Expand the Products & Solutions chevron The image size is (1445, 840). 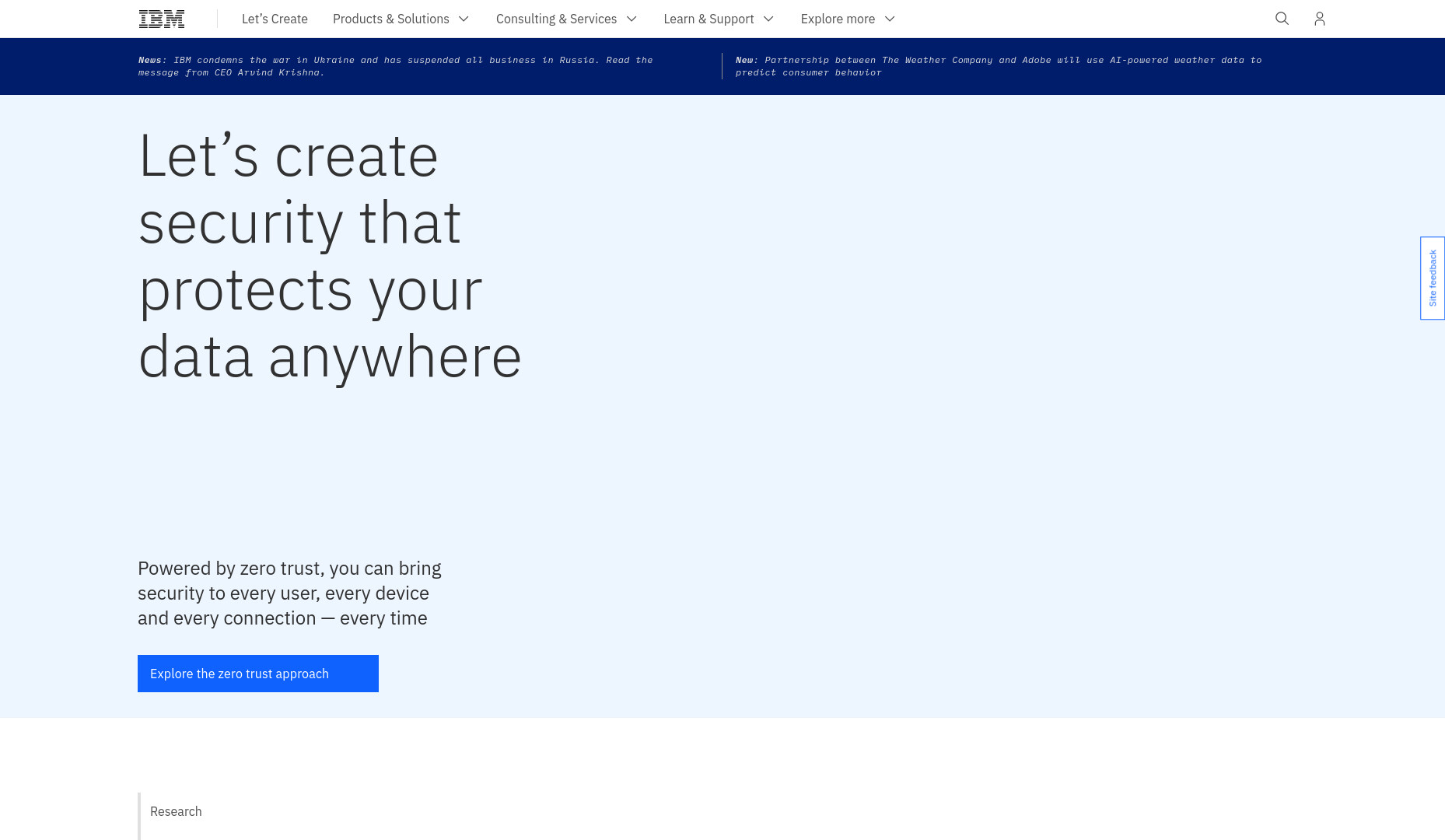click(464, 19)
